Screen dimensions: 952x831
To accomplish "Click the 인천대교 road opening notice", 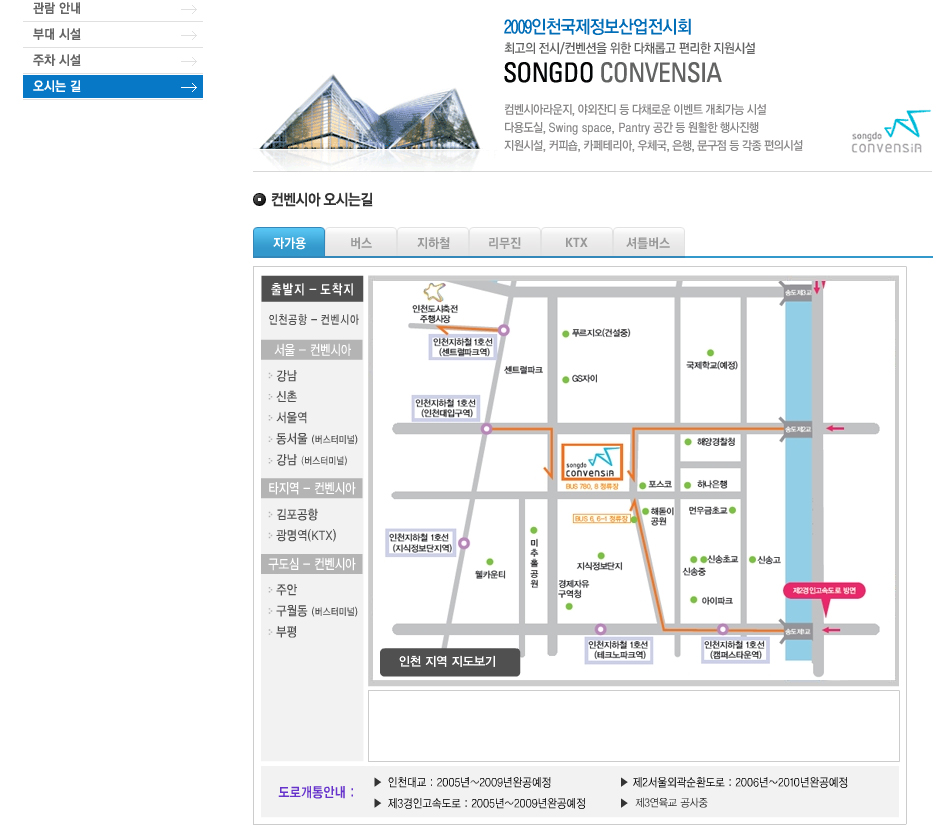I will (x=463, y=782).
